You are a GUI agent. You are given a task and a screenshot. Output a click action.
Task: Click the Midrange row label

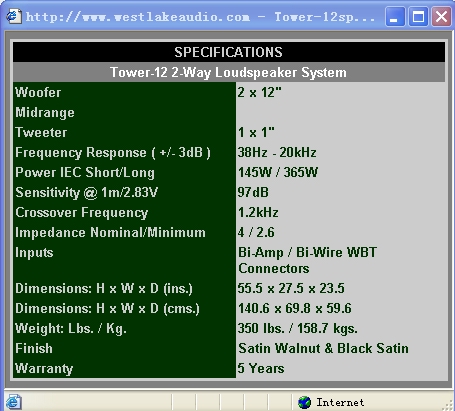point(45,113)
